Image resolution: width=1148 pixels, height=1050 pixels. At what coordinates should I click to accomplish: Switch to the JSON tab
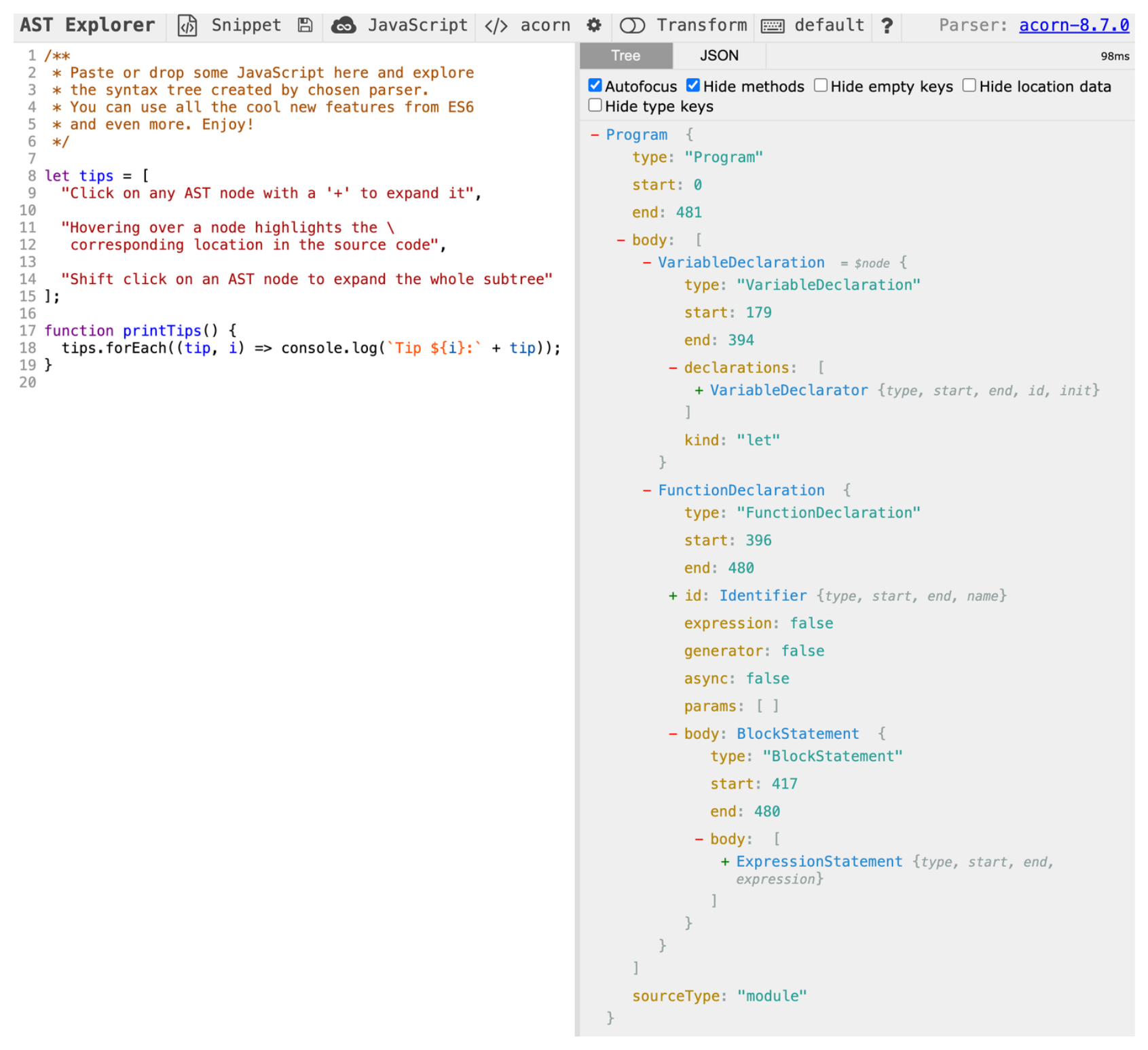tap(719, 56)
